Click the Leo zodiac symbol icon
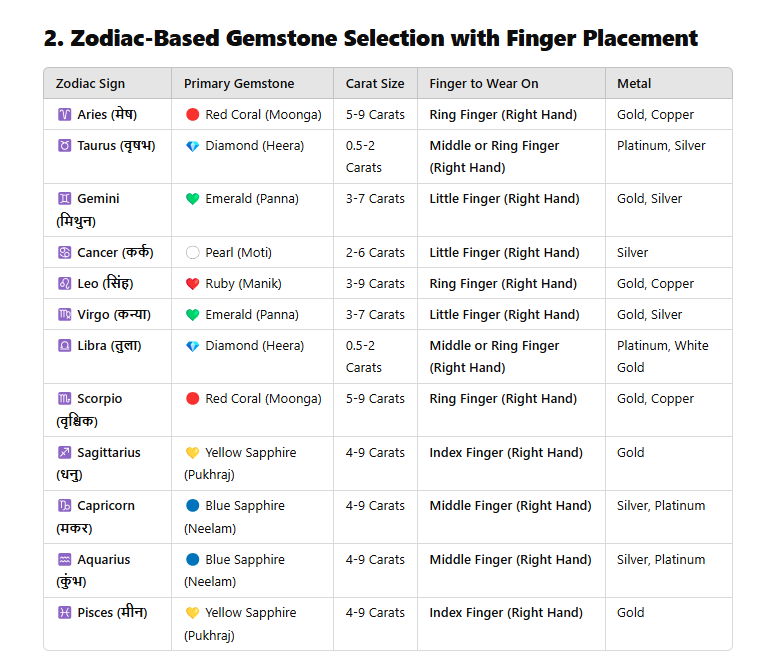The height and width of the screenshot is (669, 760). [x=64, y=284]
